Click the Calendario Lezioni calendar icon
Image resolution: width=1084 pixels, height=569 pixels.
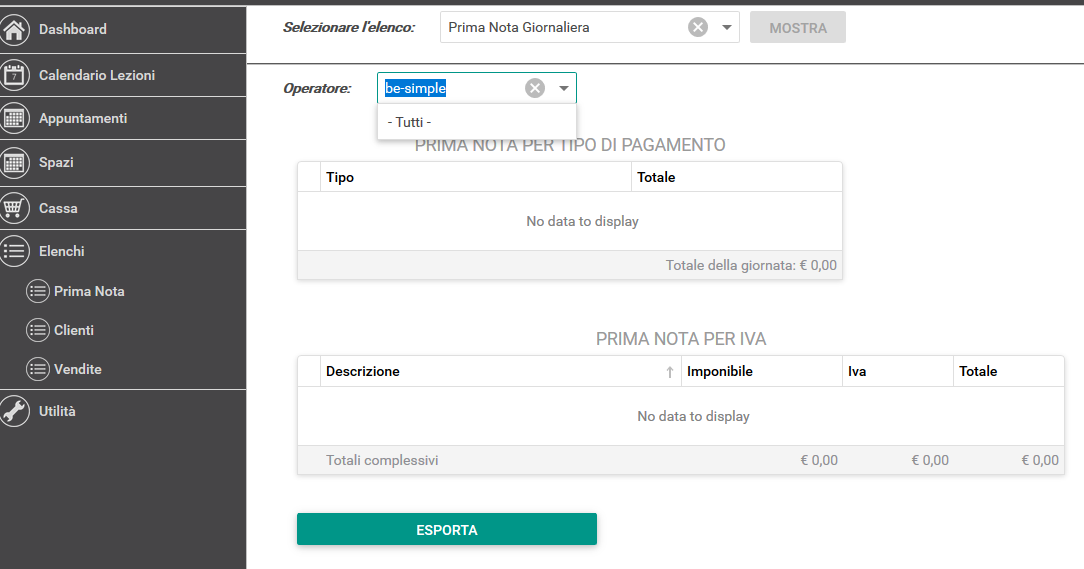click(x=14, y=75)
